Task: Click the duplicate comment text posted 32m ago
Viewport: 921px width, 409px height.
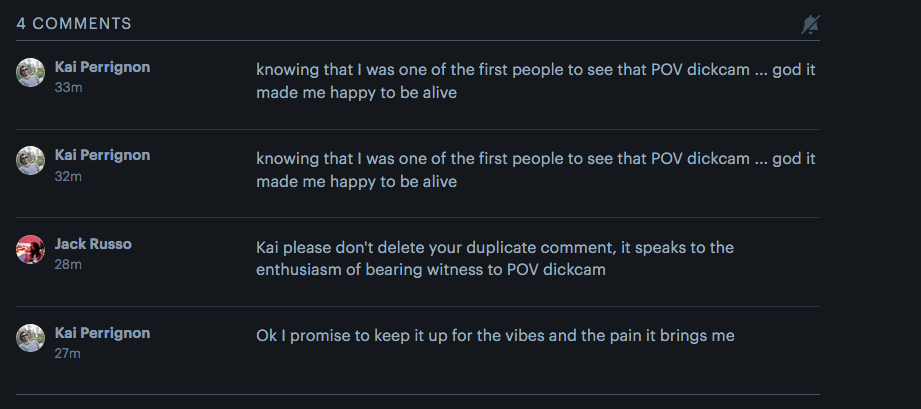Action: [x=536, y=171]
